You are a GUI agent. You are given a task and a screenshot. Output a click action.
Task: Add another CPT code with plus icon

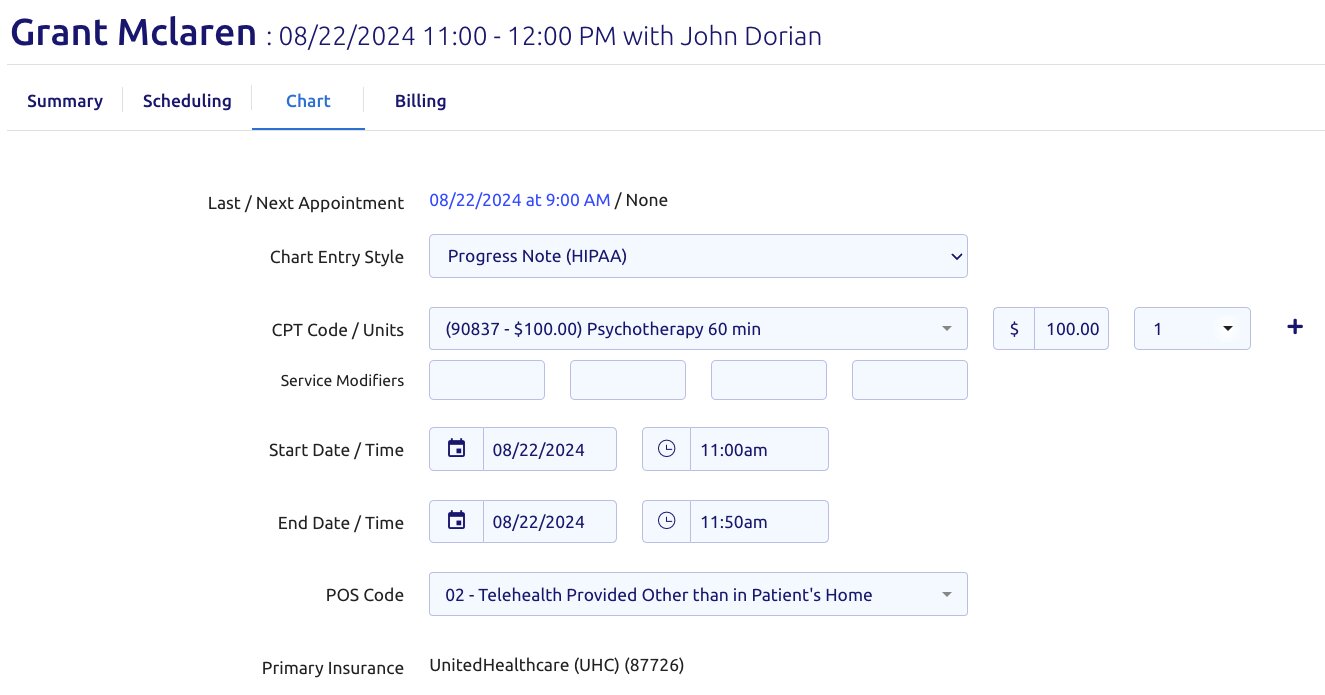(x=1294, y=327)
